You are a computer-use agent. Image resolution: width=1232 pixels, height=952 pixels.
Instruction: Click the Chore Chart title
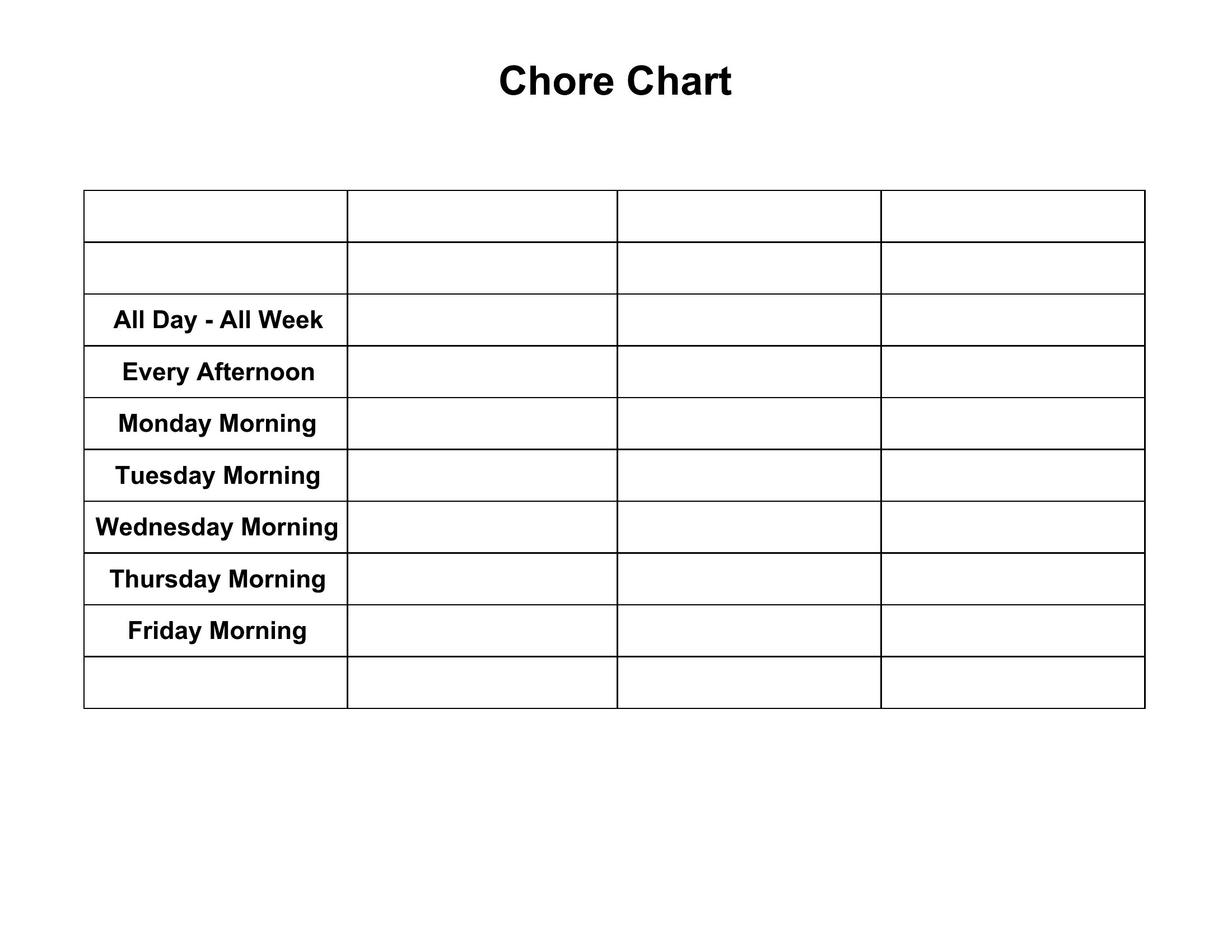(615, 81)
